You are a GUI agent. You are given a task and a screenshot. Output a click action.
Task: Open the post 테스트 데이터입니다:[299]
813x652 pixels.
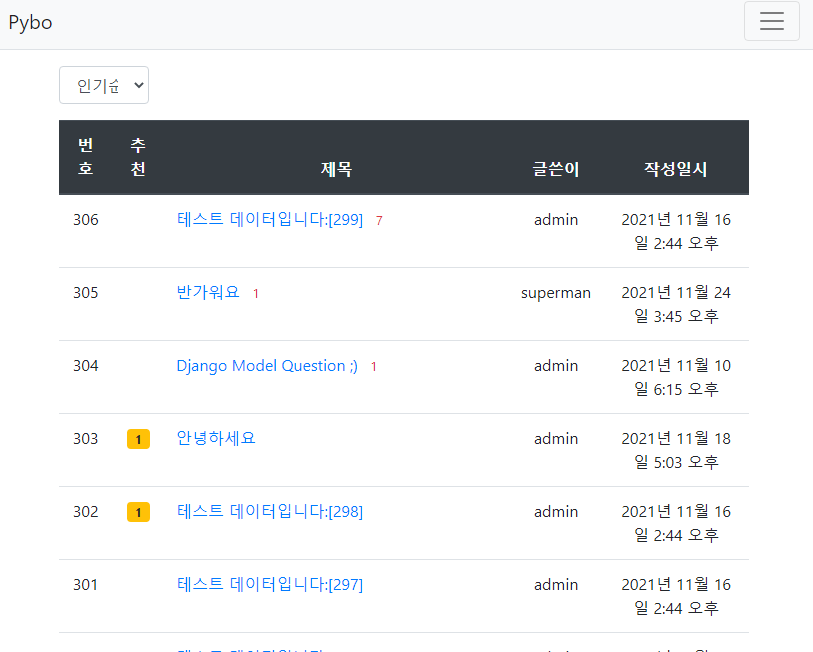pyautogui.click(x=270, y=219)
